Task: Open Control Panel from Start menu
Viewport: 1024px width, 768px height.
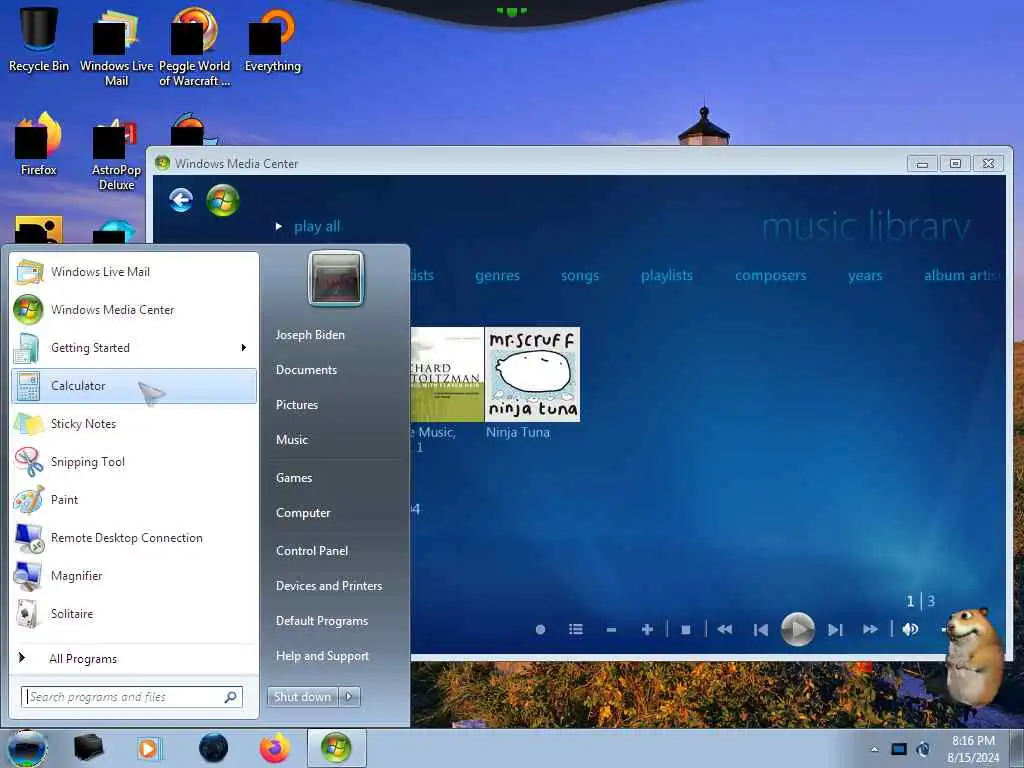Action: (312, 551)
